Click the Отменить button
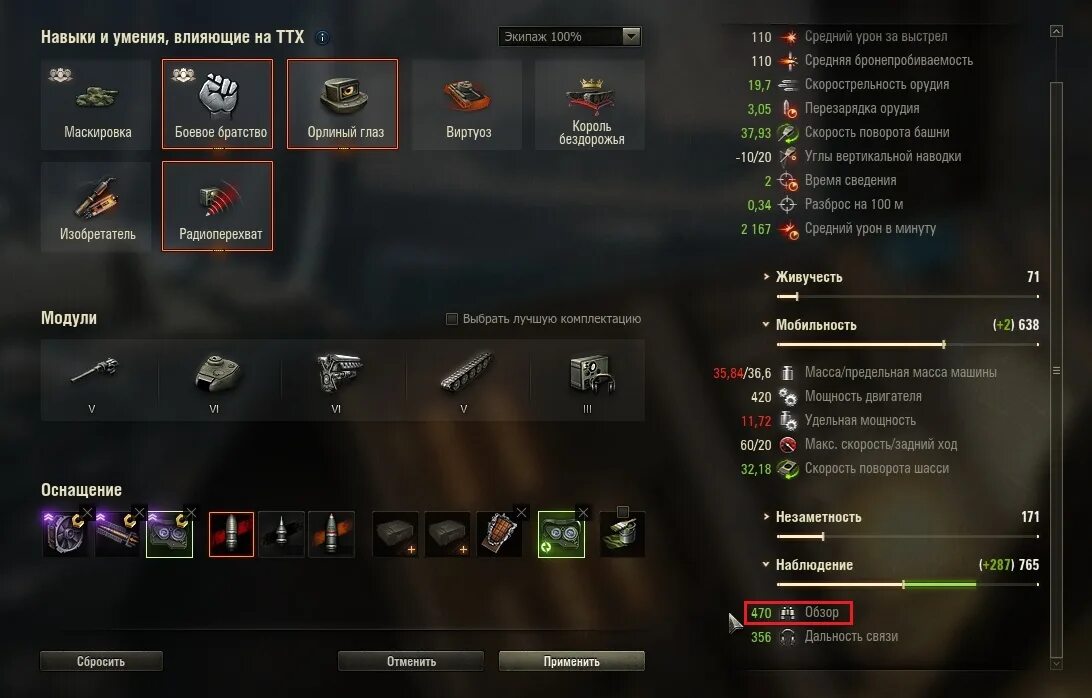The height and width of the screenshot is (698, 1092). [411, 661]
